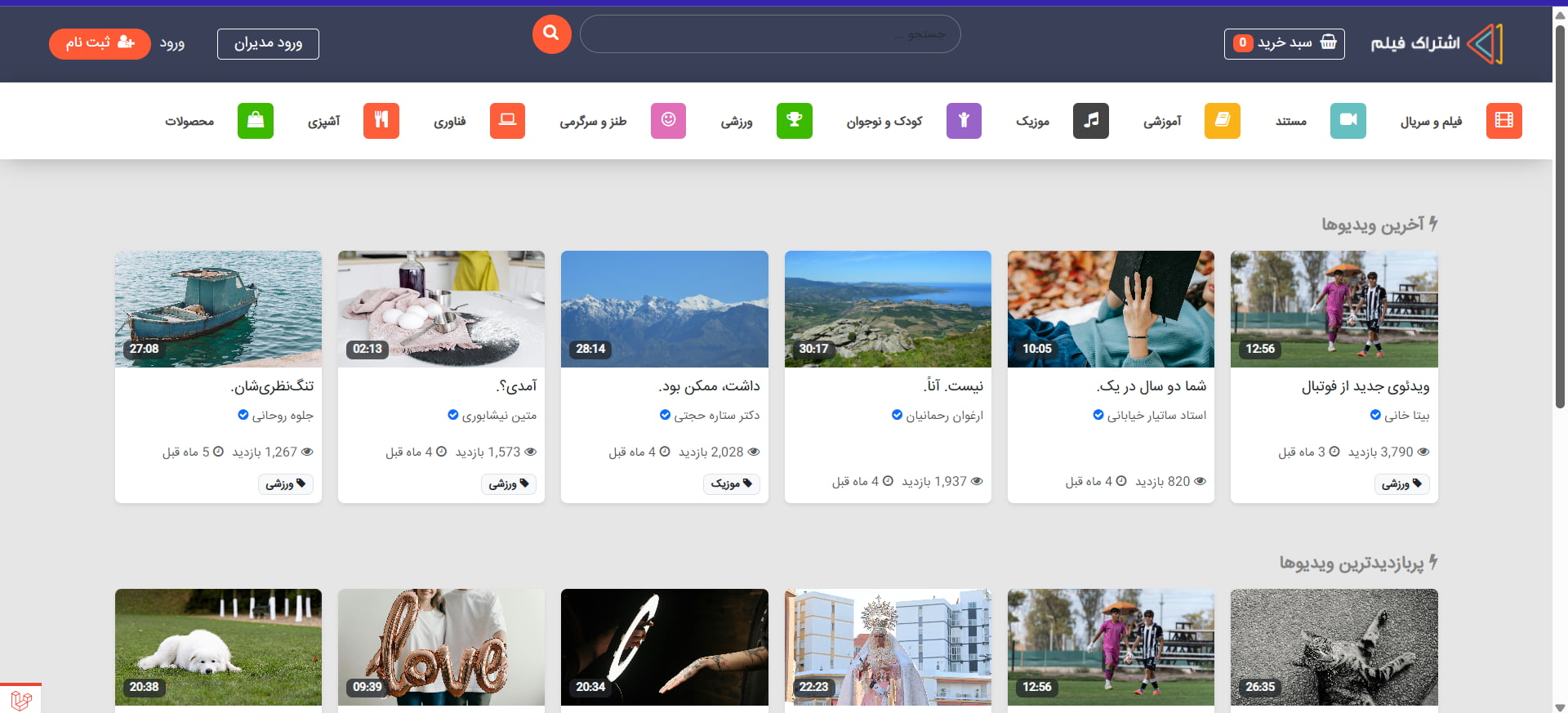Open the eggs and flour thumbnail with duration 02:13
Viewport: 1568px width, 713px height.
441,309
